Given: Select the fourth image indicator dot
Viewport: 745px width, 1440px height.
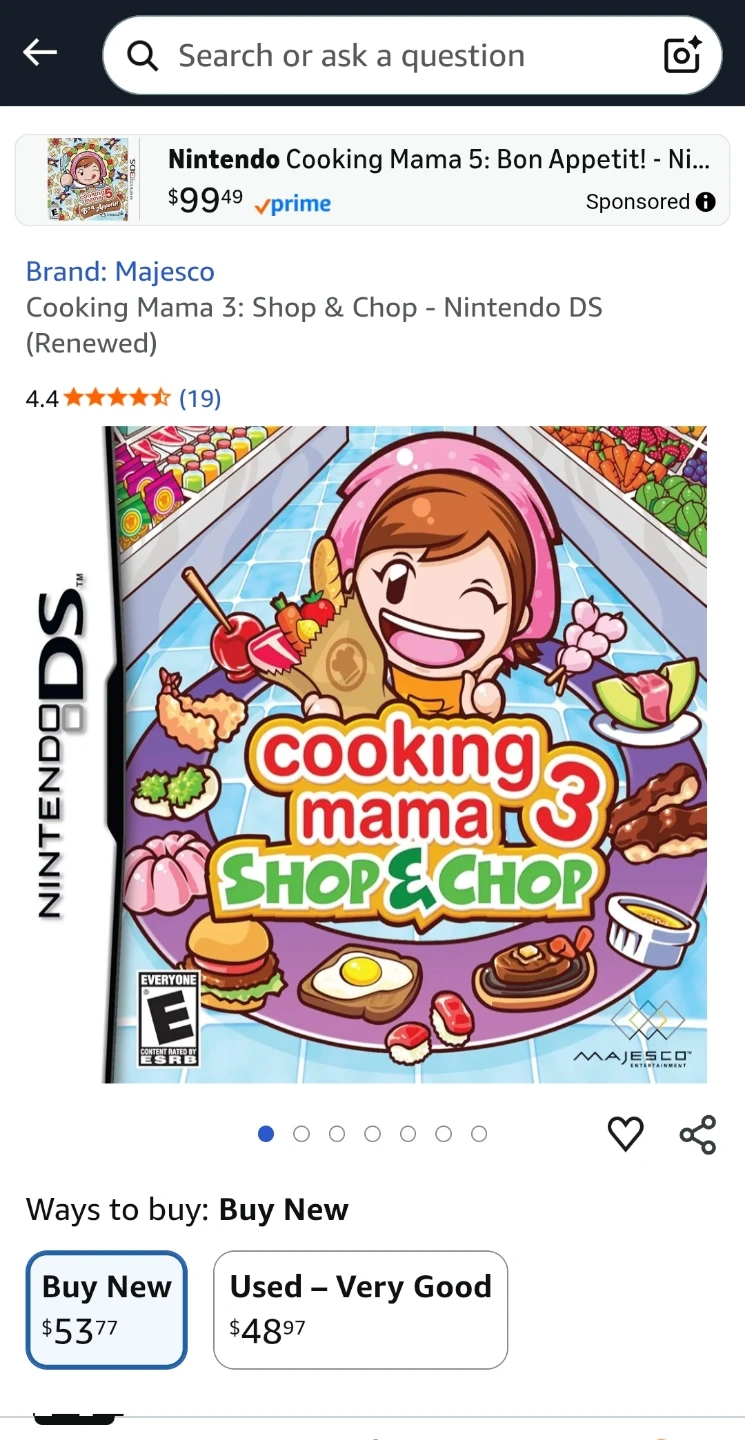Looking at the screenshot, I should click(372, 1134).
